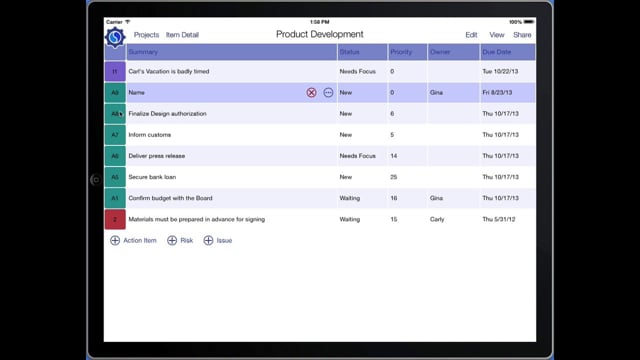This screenshot has height=360, width=640.
Task: Tap the plus icon beside Action Item
Action: (115, 240)
